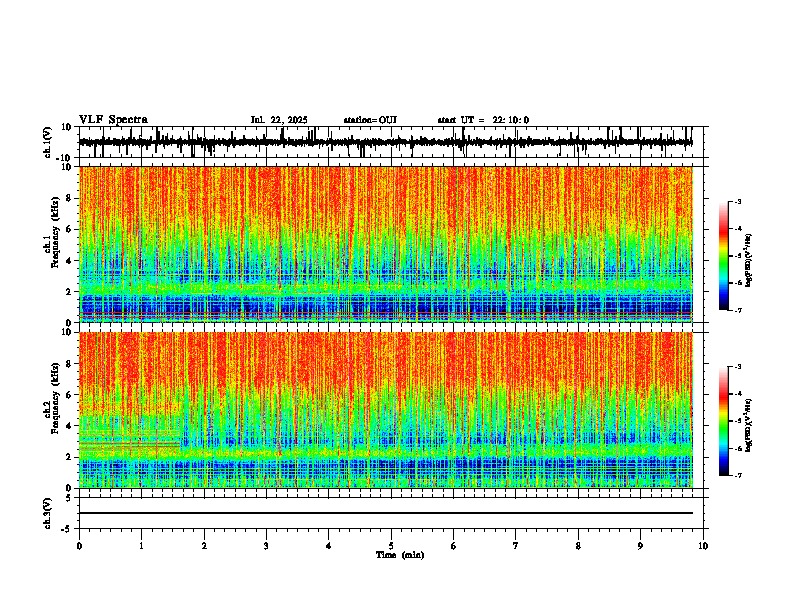This screenshot has height=612, width=792.
Task: Click the ch.2 spectrogram color scale bar
Action: click(724, 421)
